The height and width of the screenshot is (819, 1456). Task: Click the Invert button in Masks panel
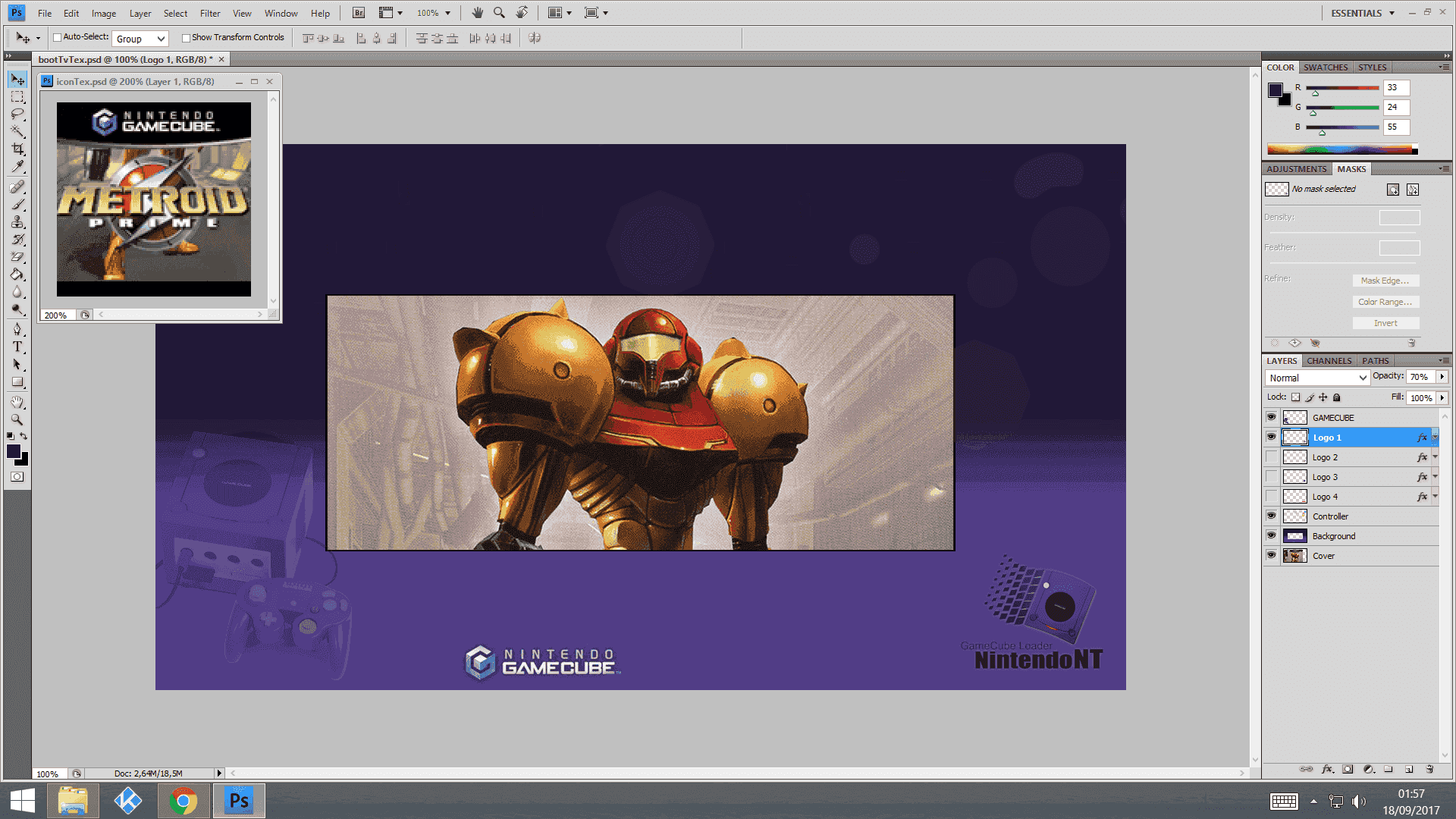[x=1385, y=323]
